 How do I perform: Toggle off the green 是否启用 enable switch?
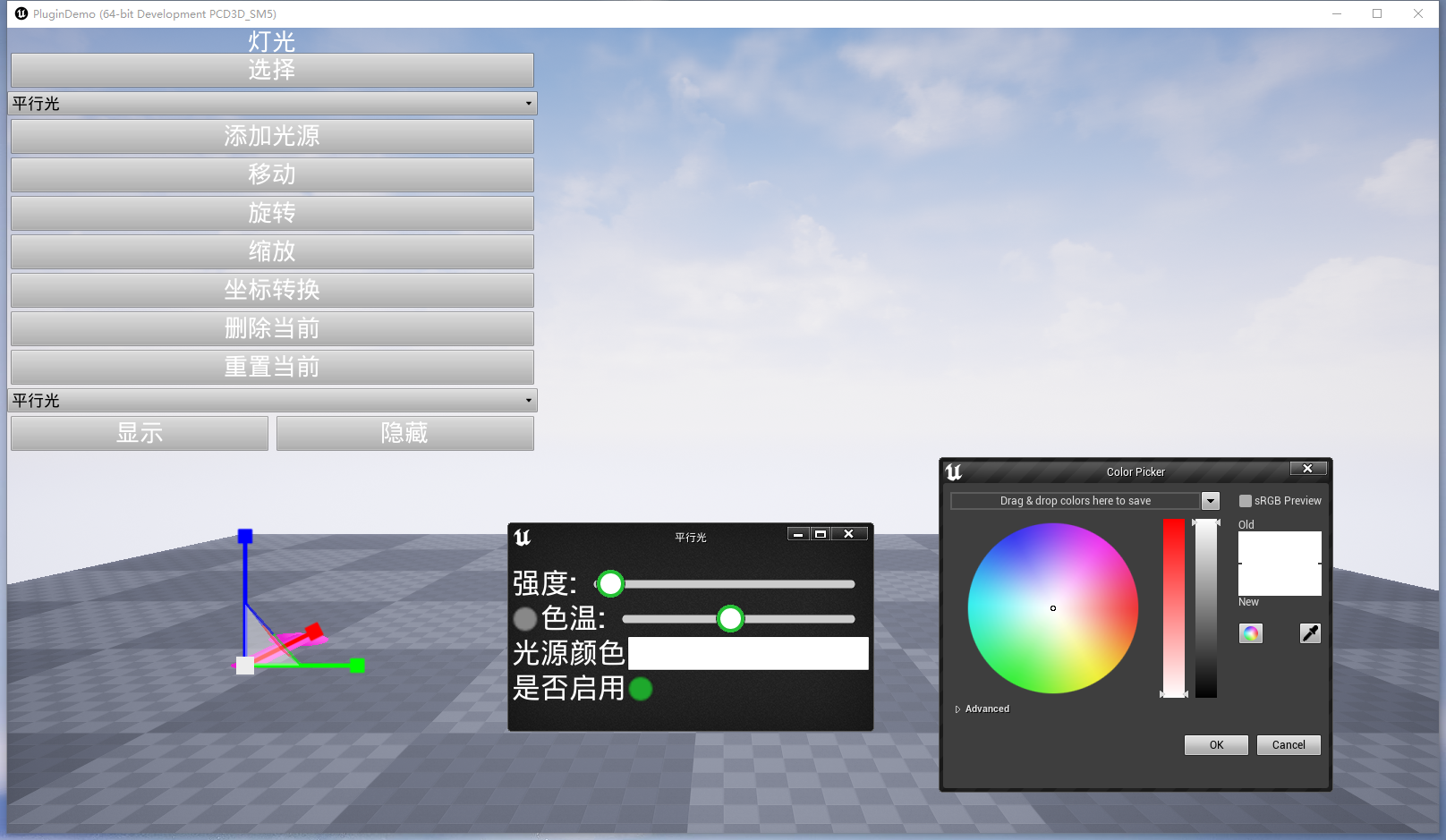[x=641, y=690]
